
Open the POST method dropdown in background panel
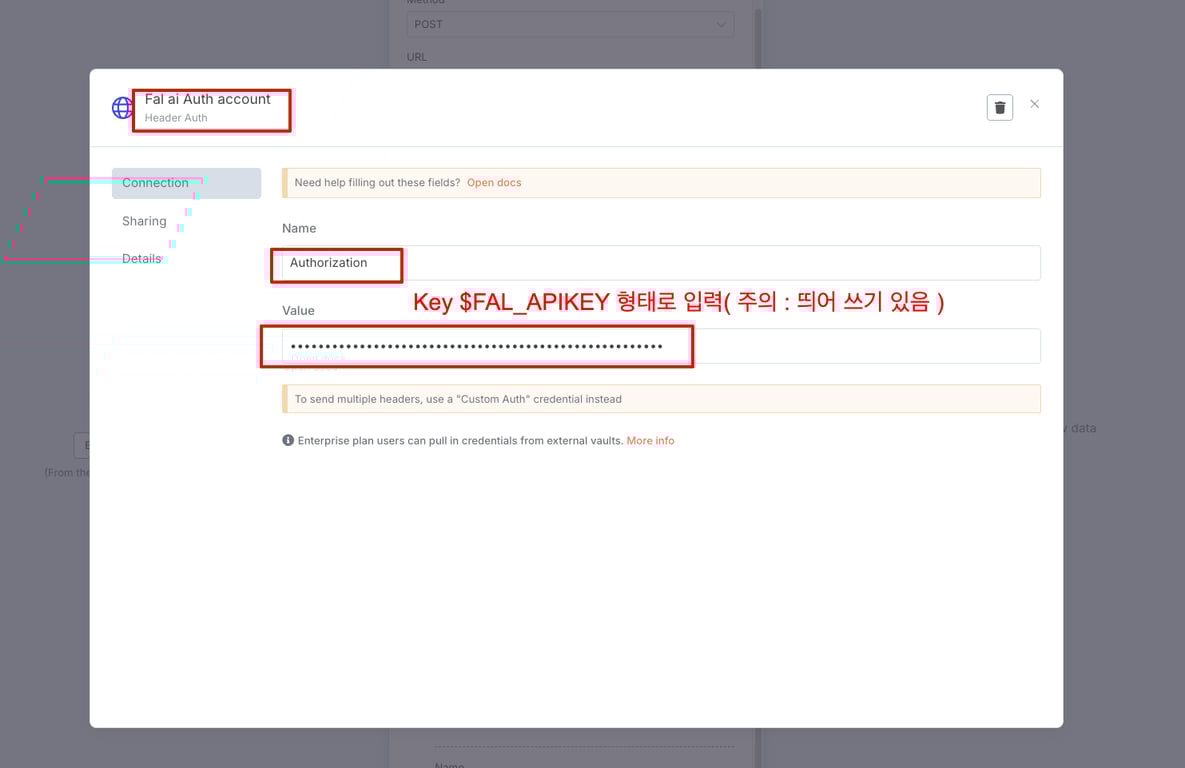tap(571, 24)
